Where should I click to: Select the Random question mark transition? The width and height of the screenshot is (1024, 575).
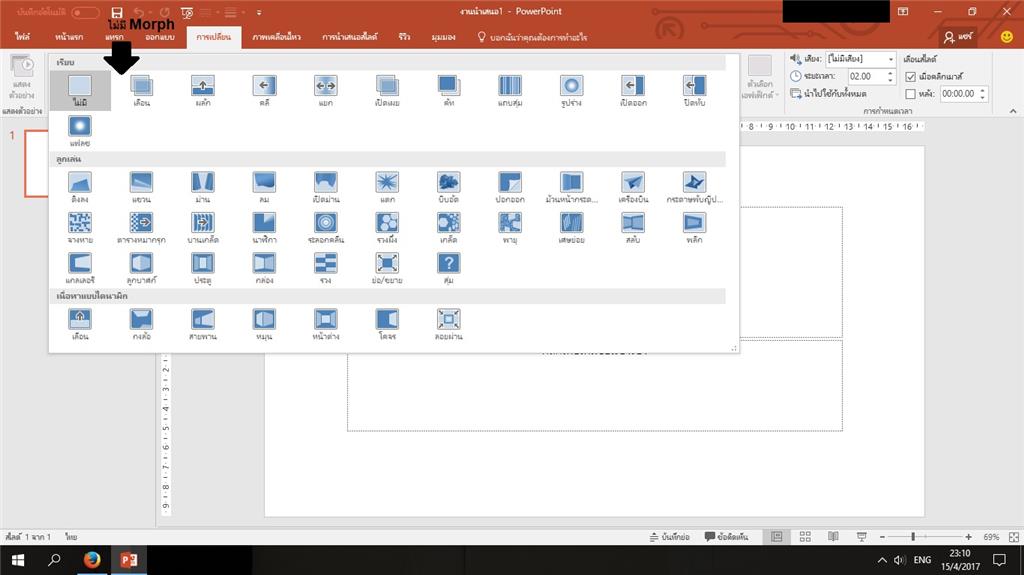(x=448, y=268)
